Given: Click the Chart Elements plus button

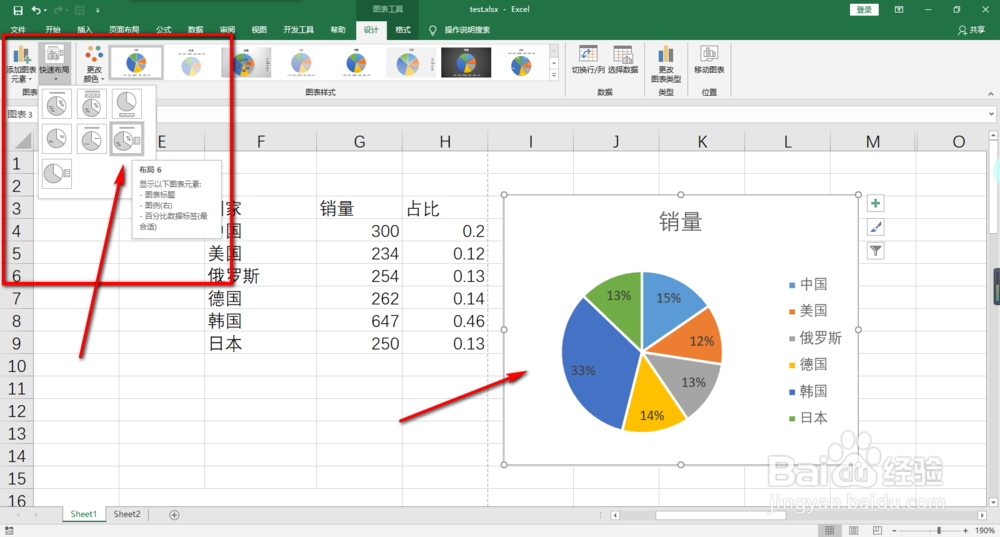Looking at the screenshot, I should pos(876,203).
